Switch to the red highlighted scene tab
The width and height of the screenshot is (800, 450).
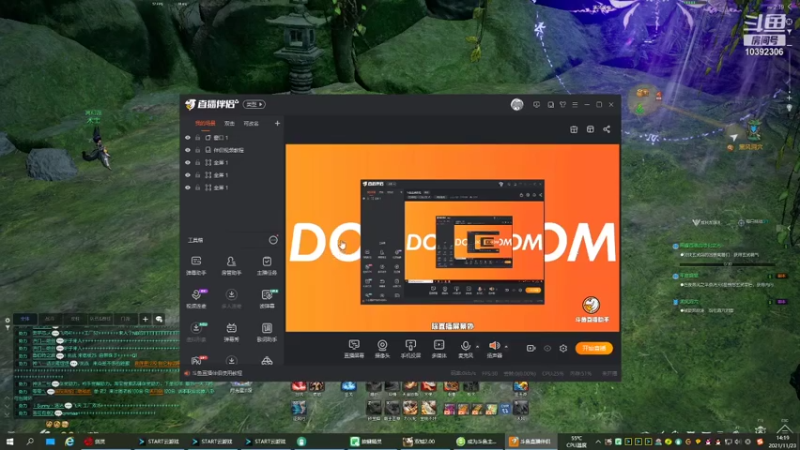tap(206, 123)
